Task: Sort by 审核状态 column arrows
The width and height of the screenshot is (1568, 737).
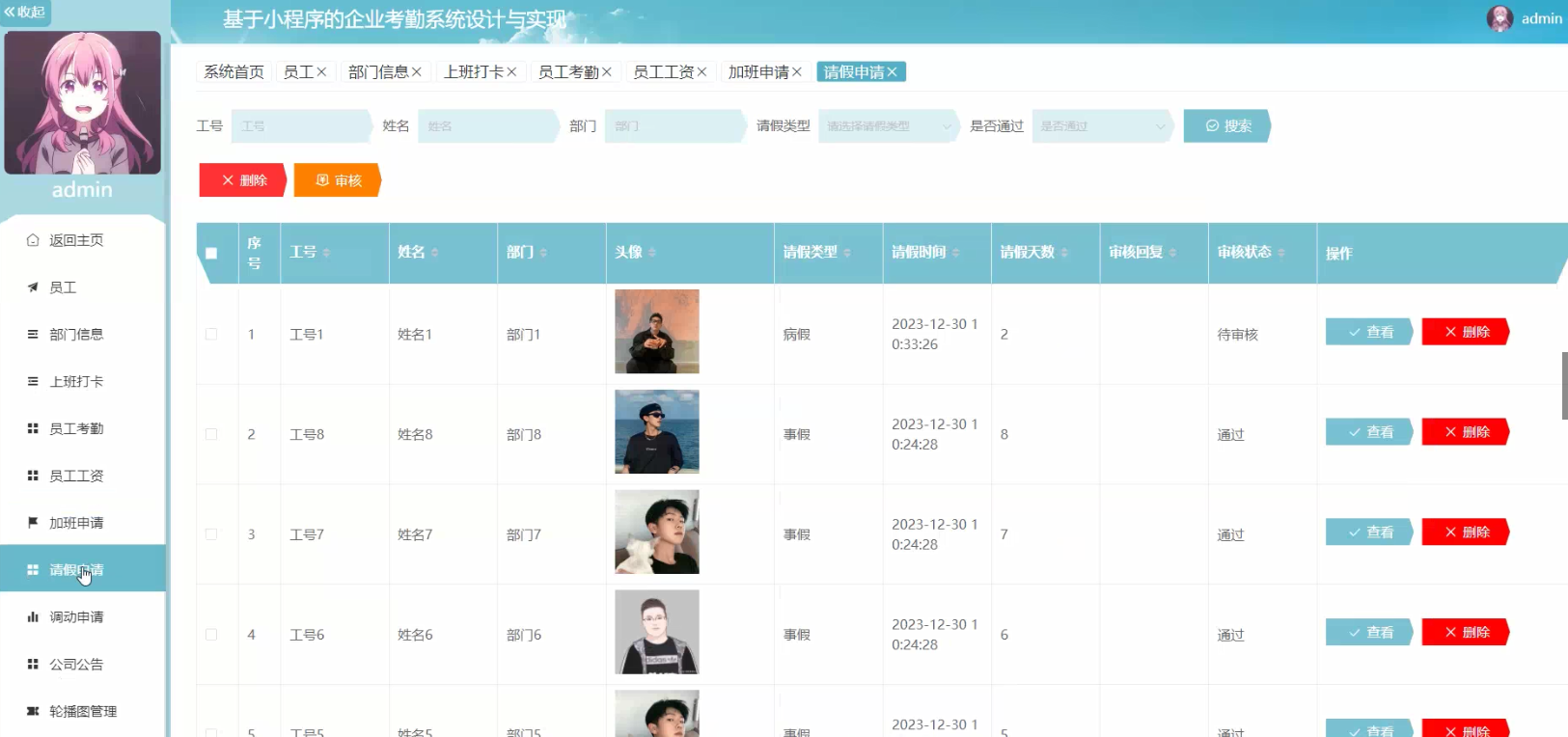Action: [x=1281, y=253]
